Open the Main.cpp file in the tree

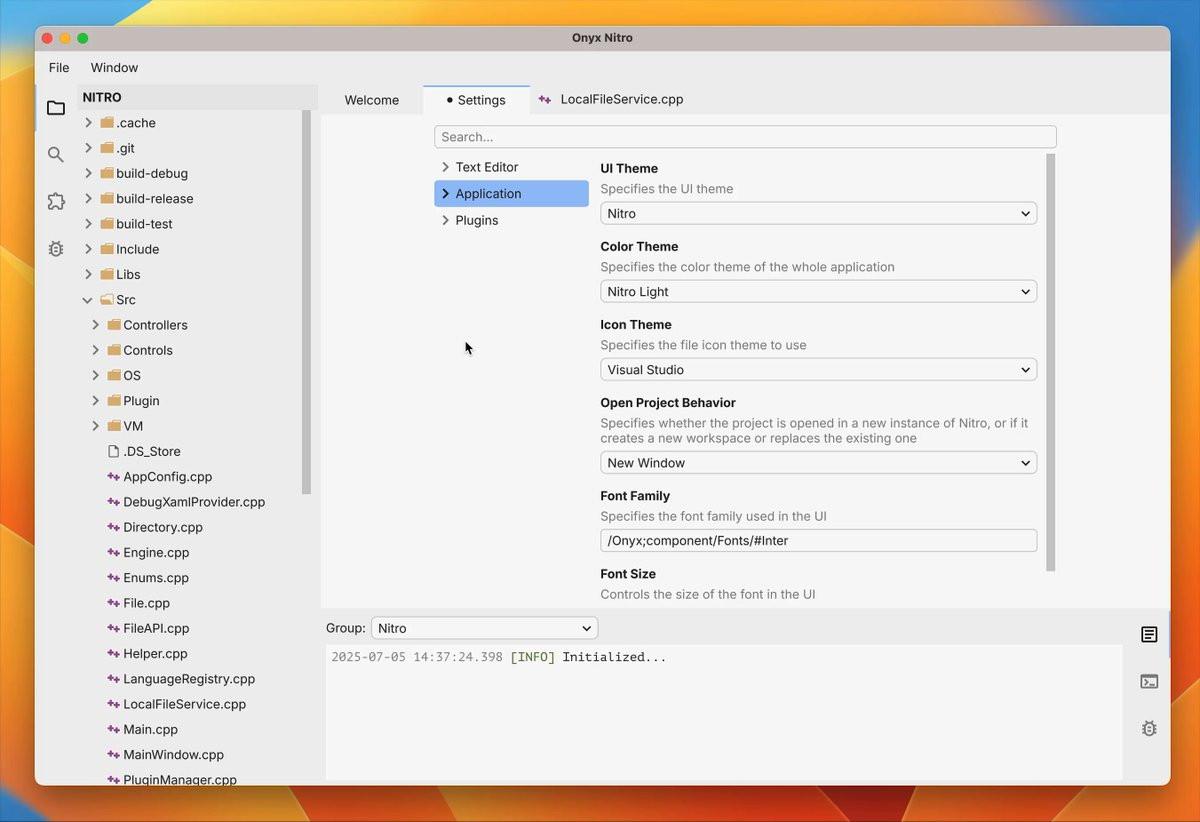[150, 729]
